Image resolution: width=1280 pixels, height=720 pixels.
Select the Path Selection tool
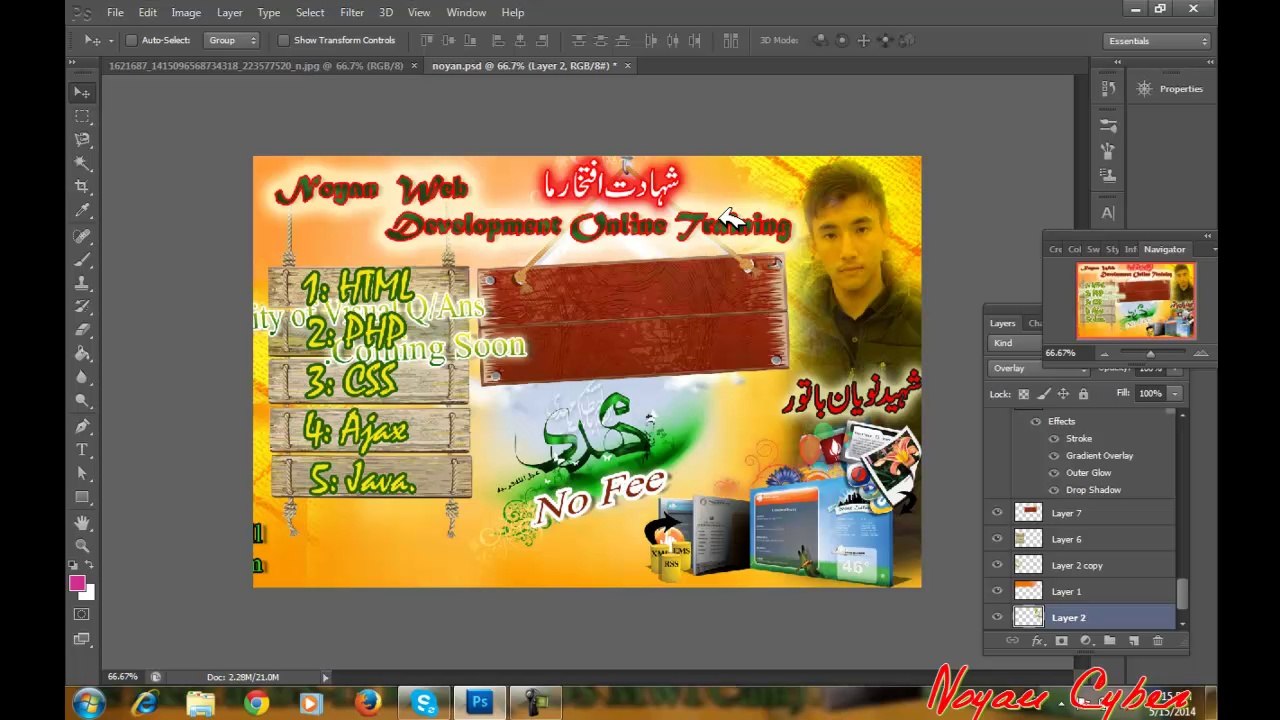pyautogui.click(x=82, y=474)
